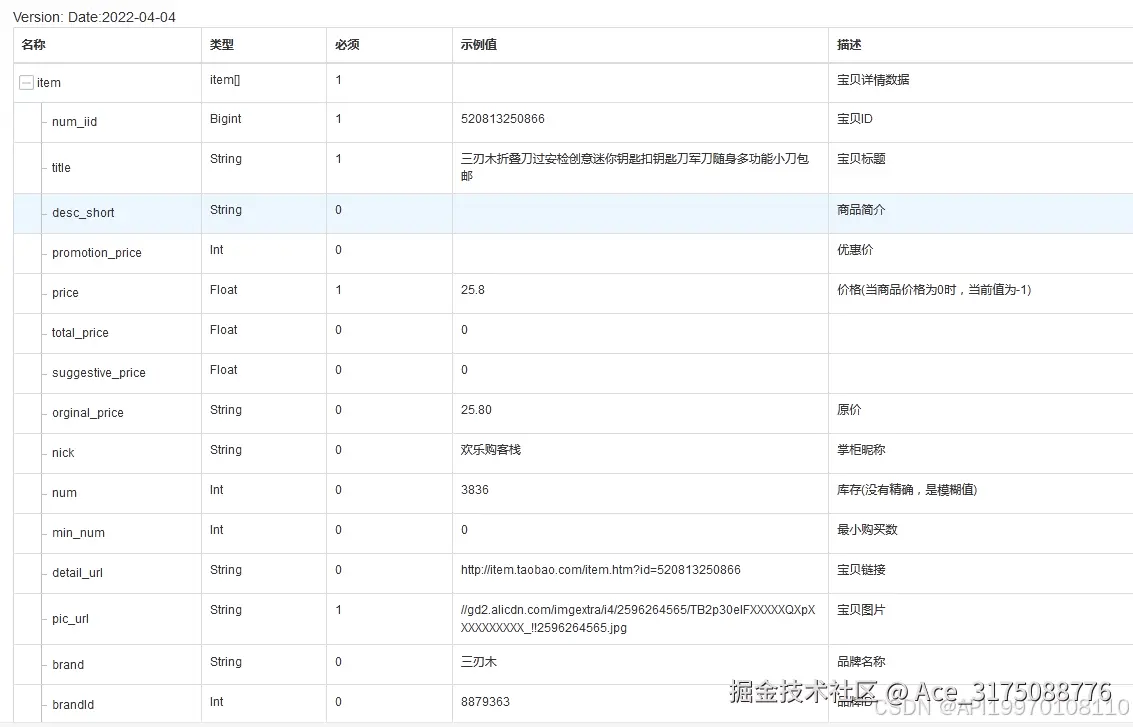The height and width of the screenshot is (727, 1133).
Task: Click the original price value 25.80
Action: 476,410
